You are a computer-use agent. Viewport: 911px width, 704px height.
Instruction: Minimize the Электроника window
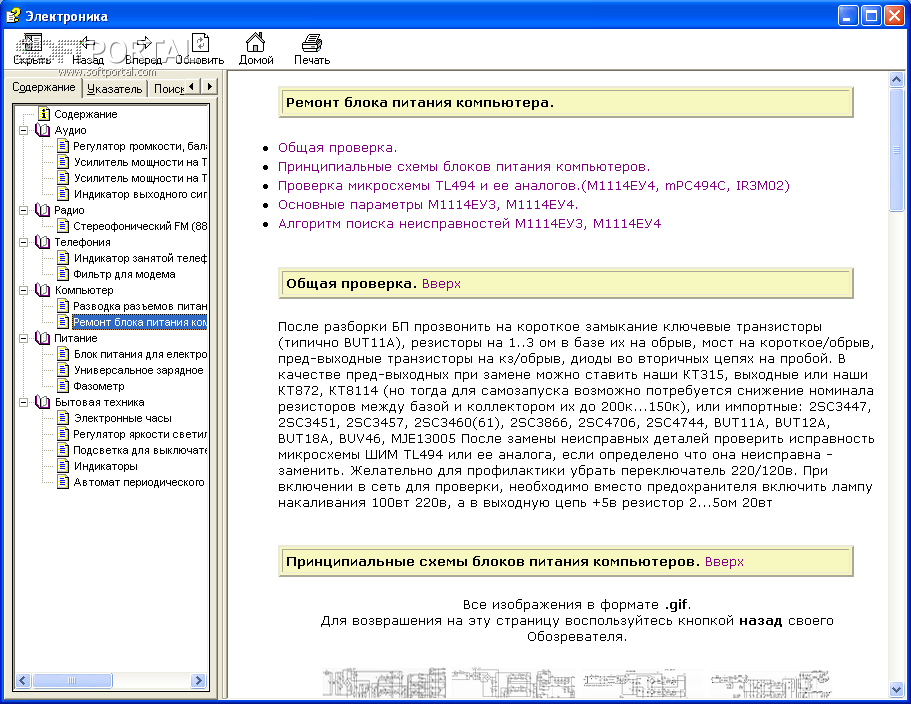tap(848, 16)
